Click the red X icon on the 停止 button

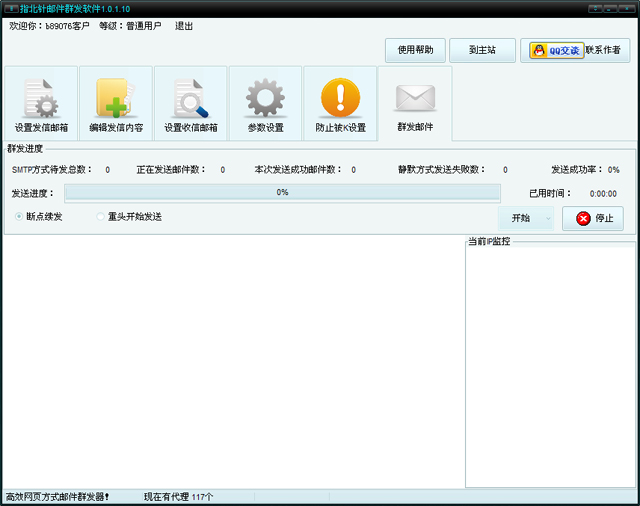pyautogui.click(x=583, y=218)
